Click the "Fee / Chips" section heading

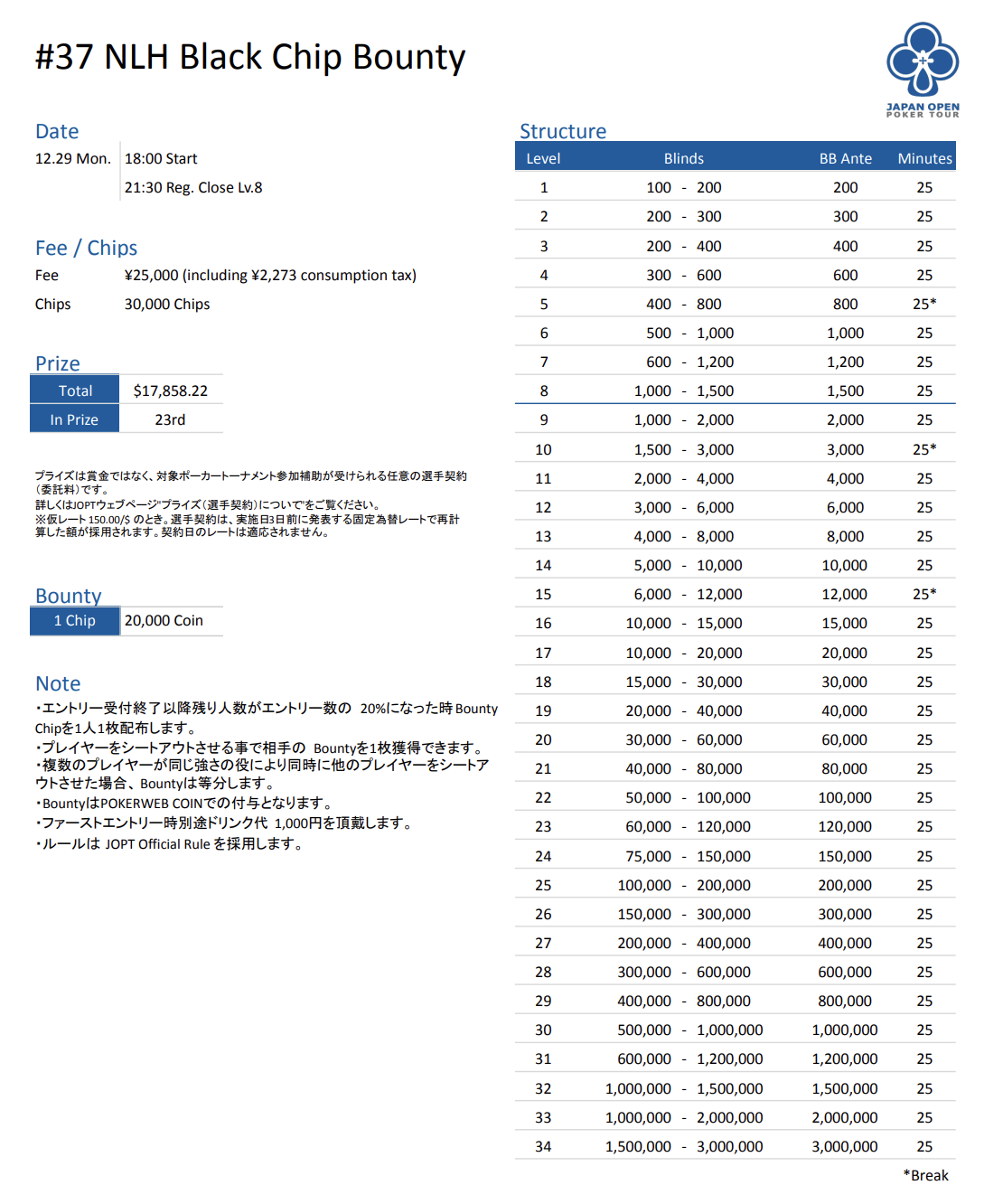tap(86, 248)
